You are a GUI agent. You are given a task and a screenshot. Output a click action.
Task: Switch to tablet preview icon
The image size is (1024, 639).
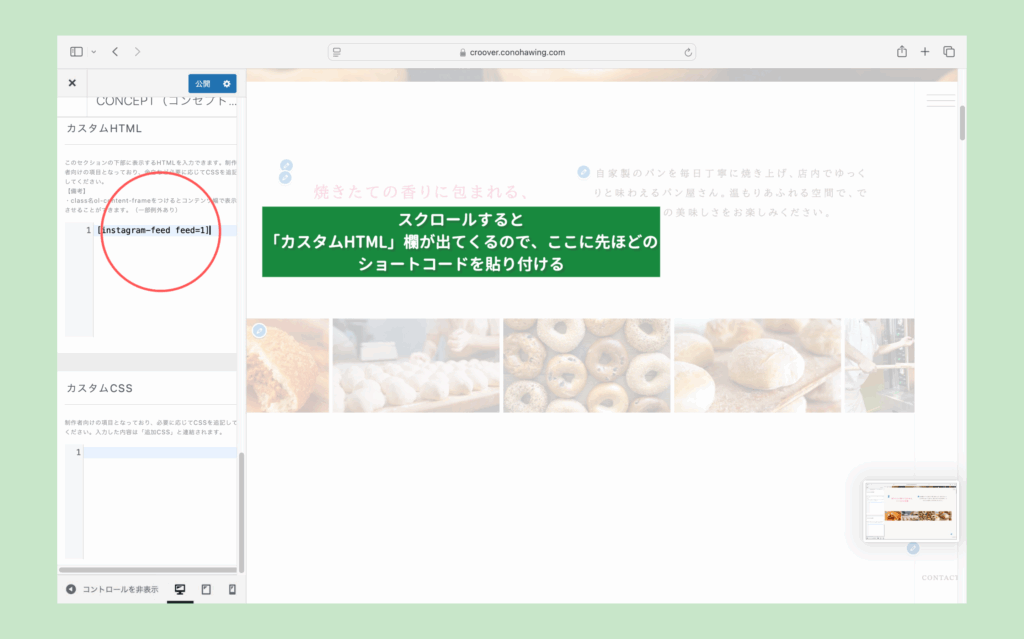(x=206, y=589)
